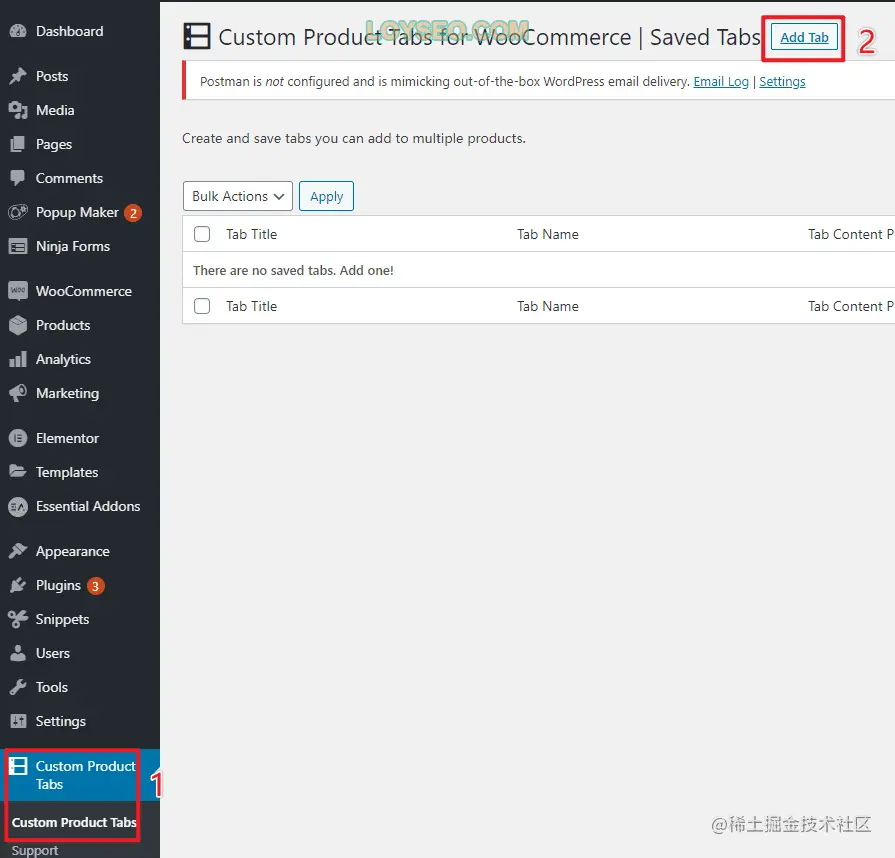
Task: Go to the Media menu item
Action: click(55, 110)
